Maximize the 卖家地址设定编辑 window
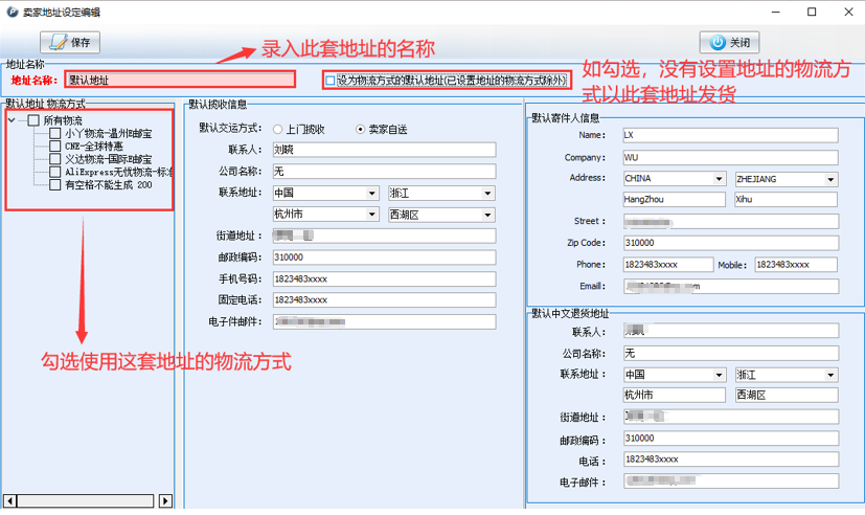The image size is (865, 515). click(811, 12)
